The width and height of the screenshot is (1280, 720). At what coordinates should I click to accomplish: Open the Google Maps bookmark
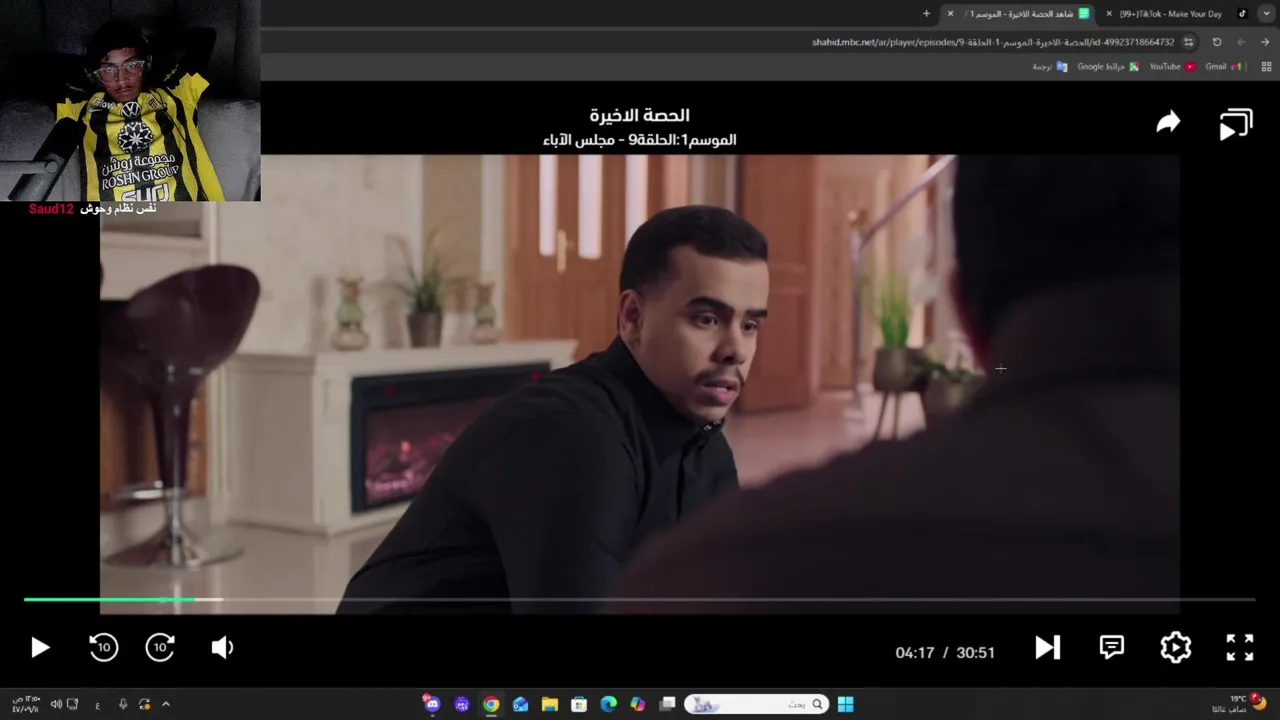[x=1108, y=67]
